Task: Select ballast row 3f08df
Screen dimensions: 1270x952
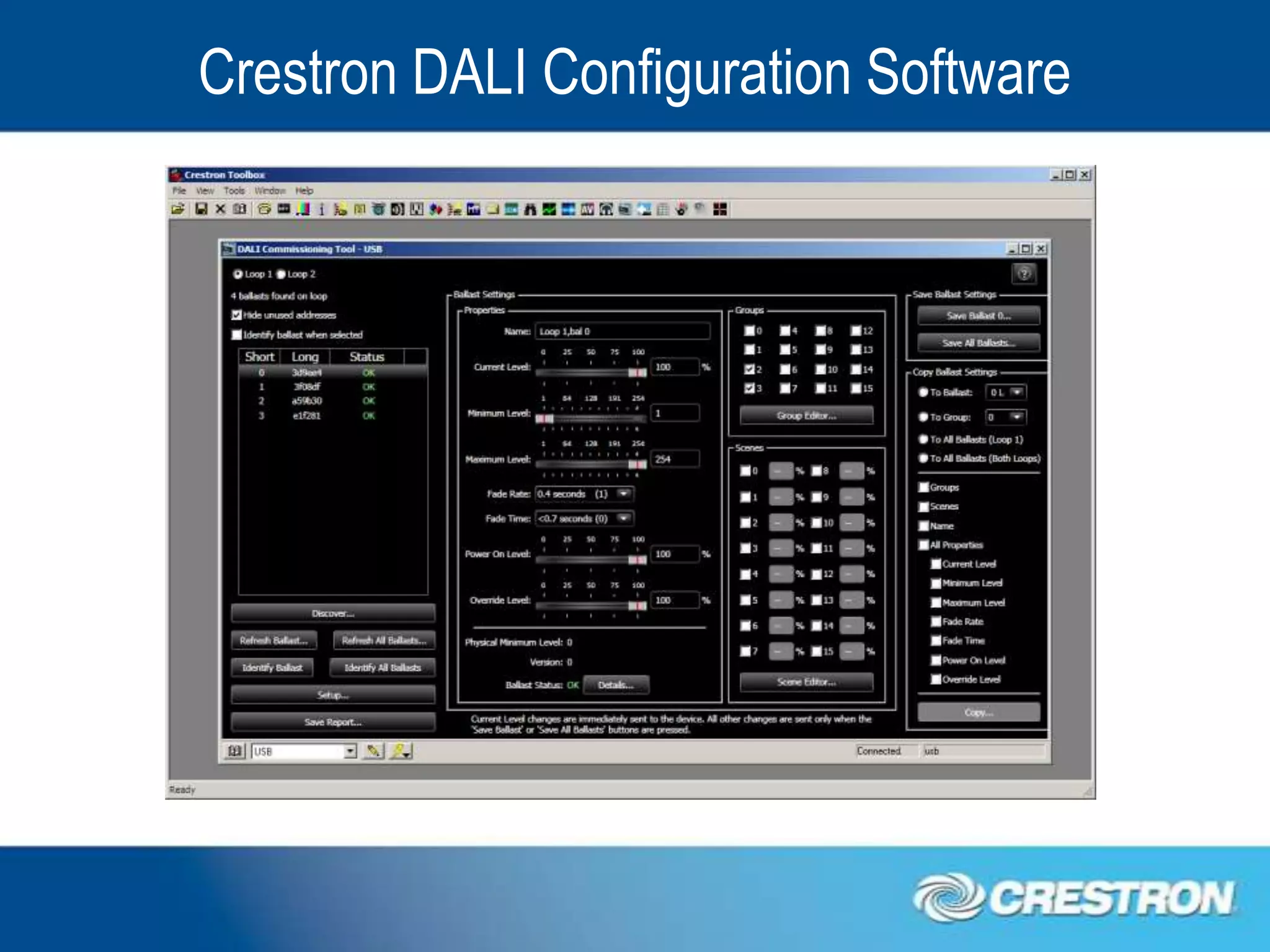Action: [x=333, y=387]
